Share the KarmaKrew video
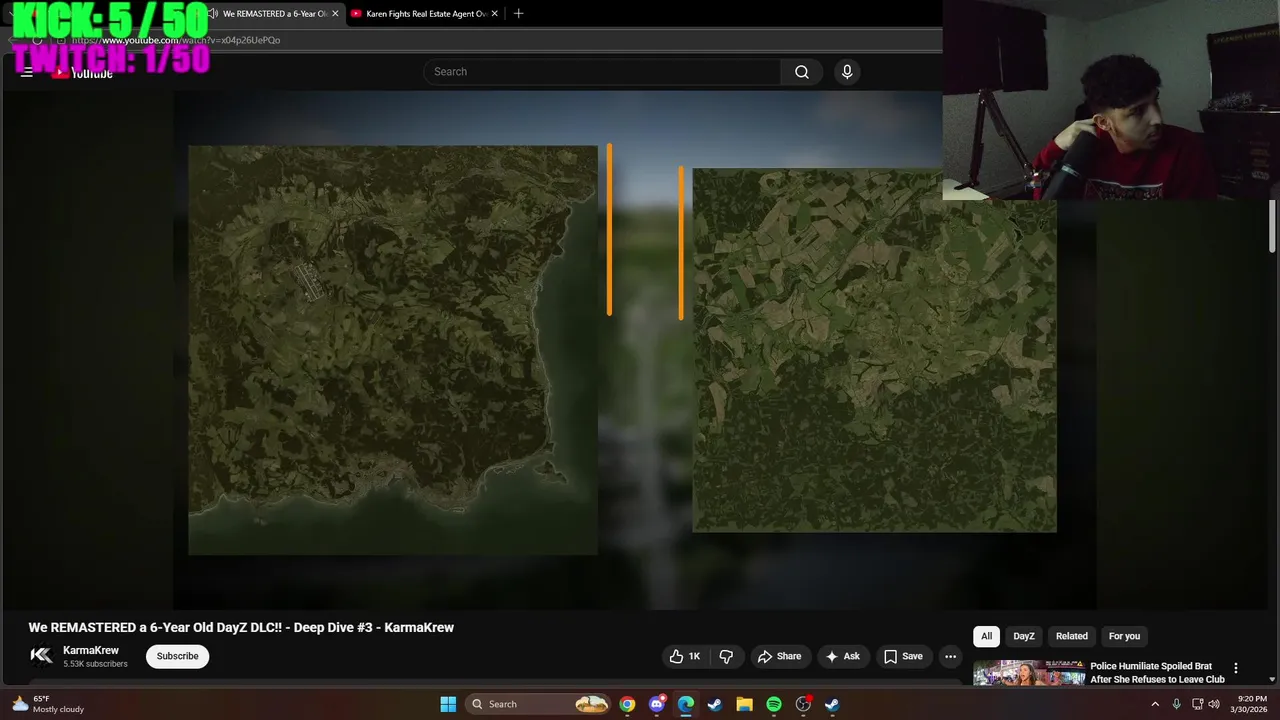The image size is (1280, 720). click(779, 656)
